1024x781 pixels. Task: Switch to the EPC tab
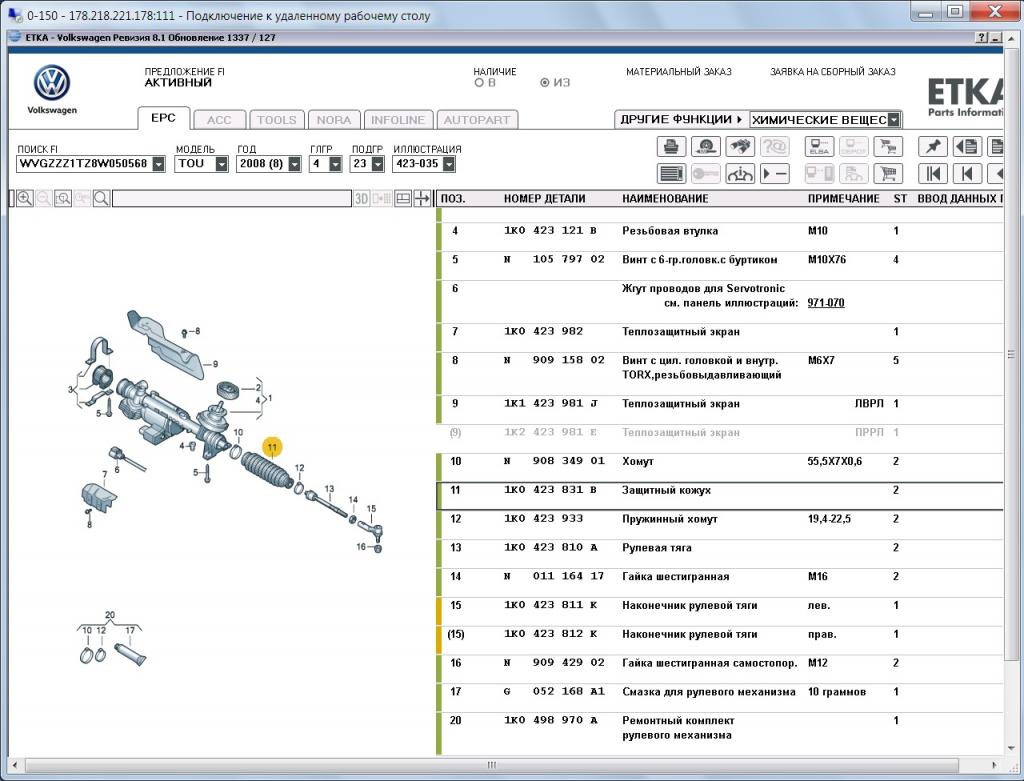coord(163,118)
